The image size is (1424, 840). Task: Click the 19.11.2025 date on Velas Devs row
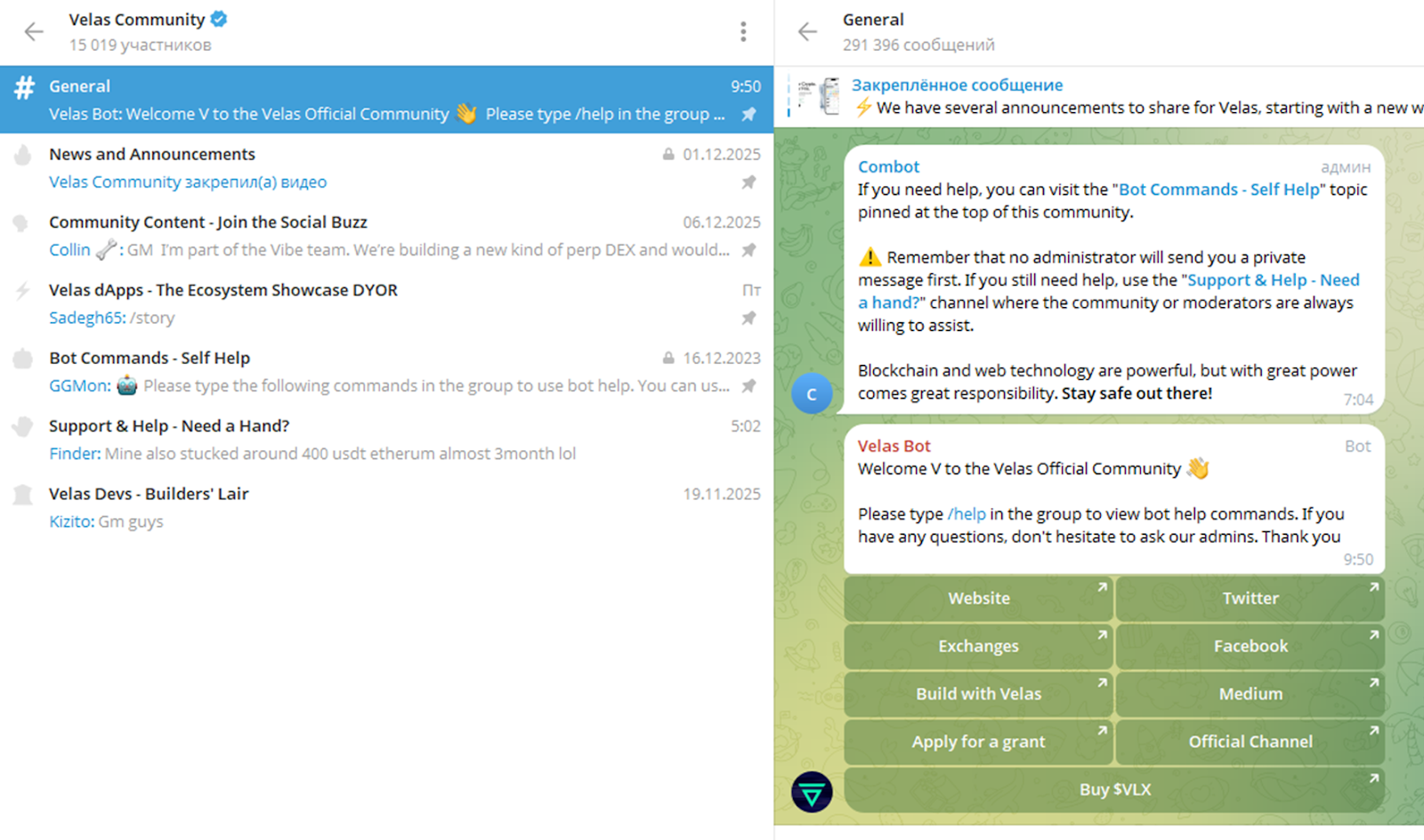(x=722, y=494)
